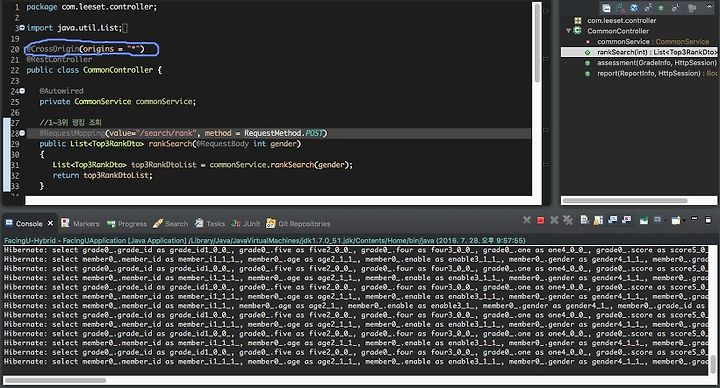This screenshot has width=720, height=388.
Task: Click the Open Console icon
Action: pyautogui.click(x=676, y=220)
